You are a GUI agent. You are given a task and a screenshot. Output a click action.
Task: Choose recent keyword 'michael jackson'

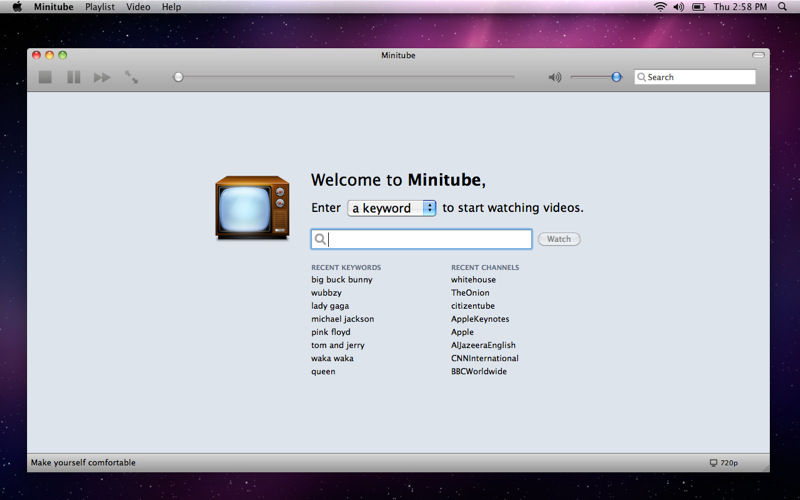click(x=342, y=319)
